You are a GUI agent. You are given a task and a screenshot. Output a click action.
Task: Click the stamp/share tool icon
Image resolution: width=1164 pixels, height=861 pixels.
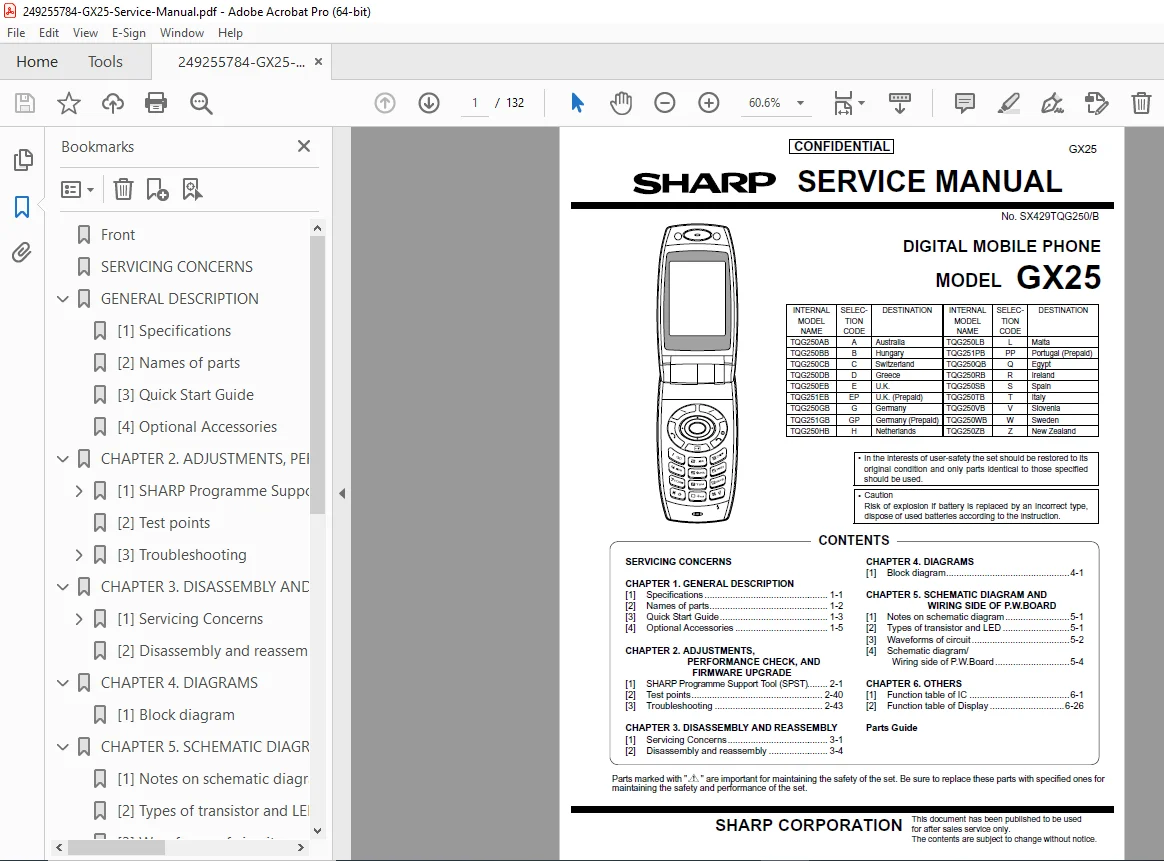tap(1096, 102)
